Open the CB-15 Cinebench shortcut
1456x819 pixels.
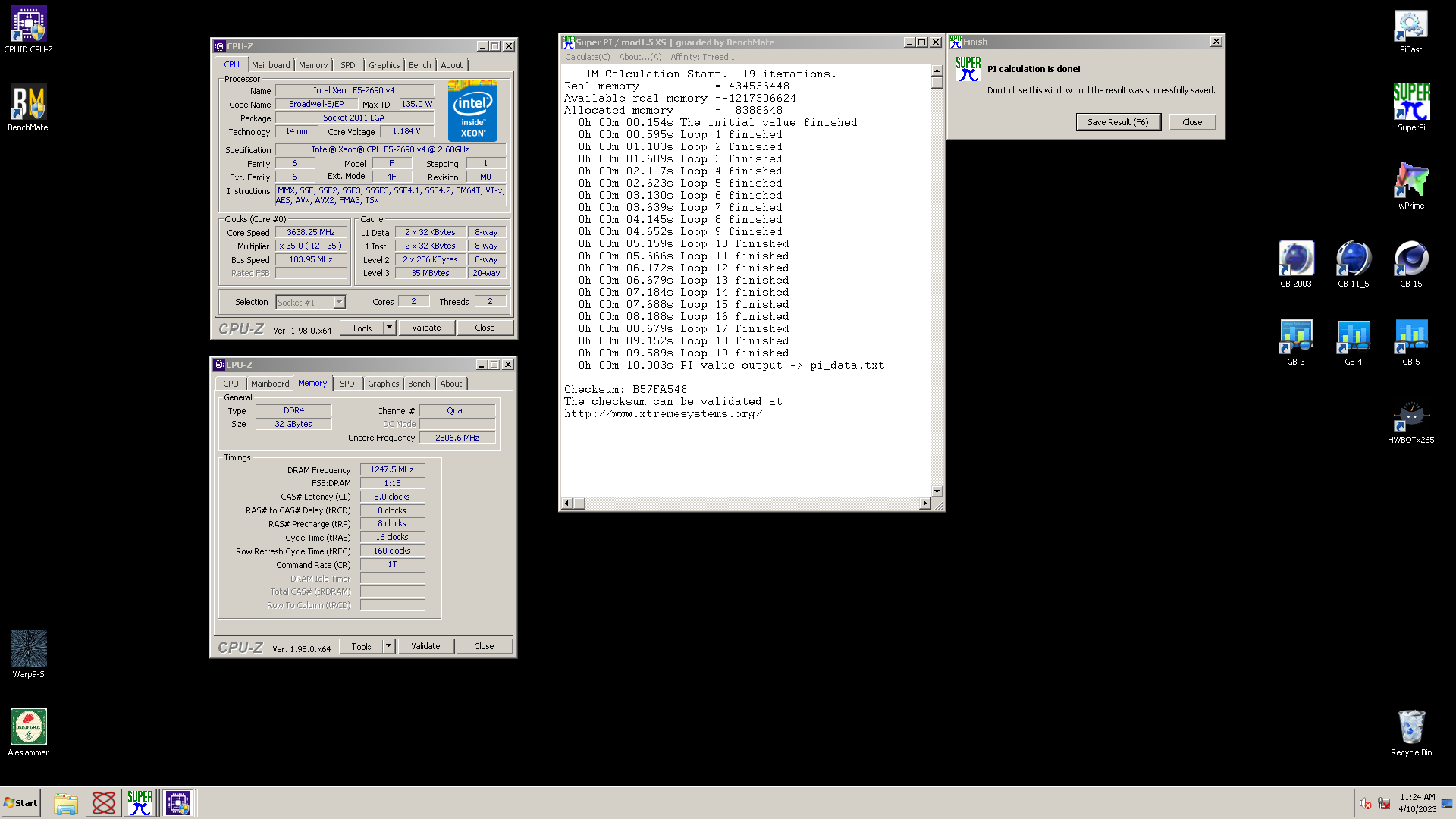(x=1410, y=264)
